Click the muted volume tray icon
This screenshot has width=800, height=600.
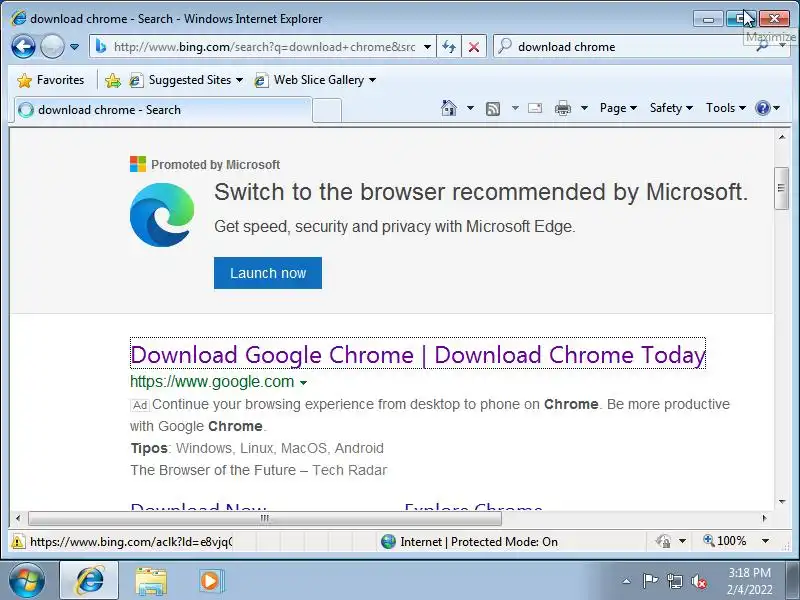(699, 581)
